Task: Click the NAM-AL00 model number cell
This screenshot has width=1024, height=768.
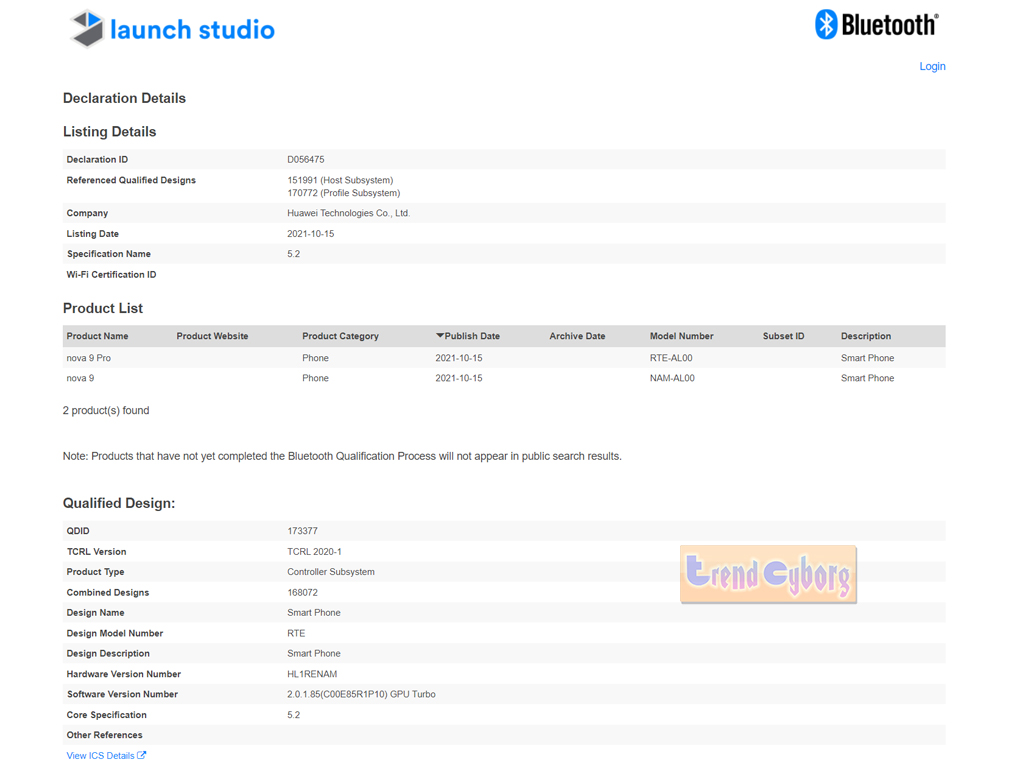Action: pos(672,378)
